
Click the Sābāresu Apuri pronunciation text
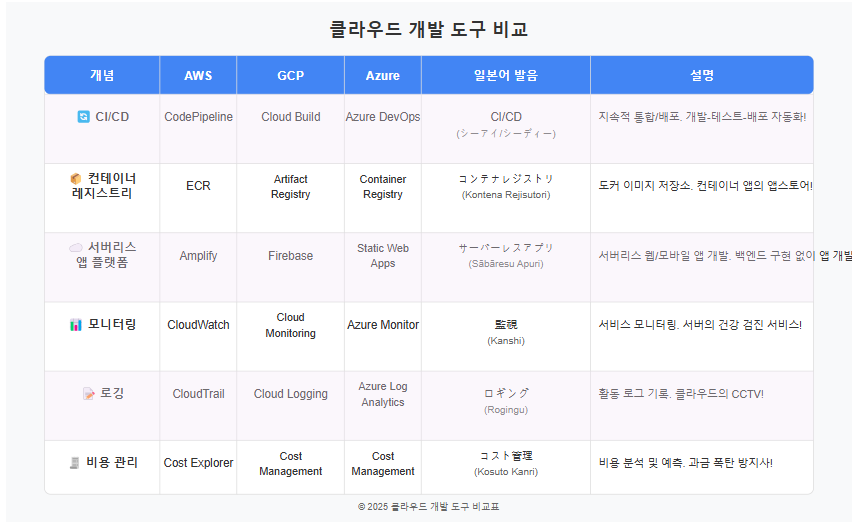[x=506, y=264]
